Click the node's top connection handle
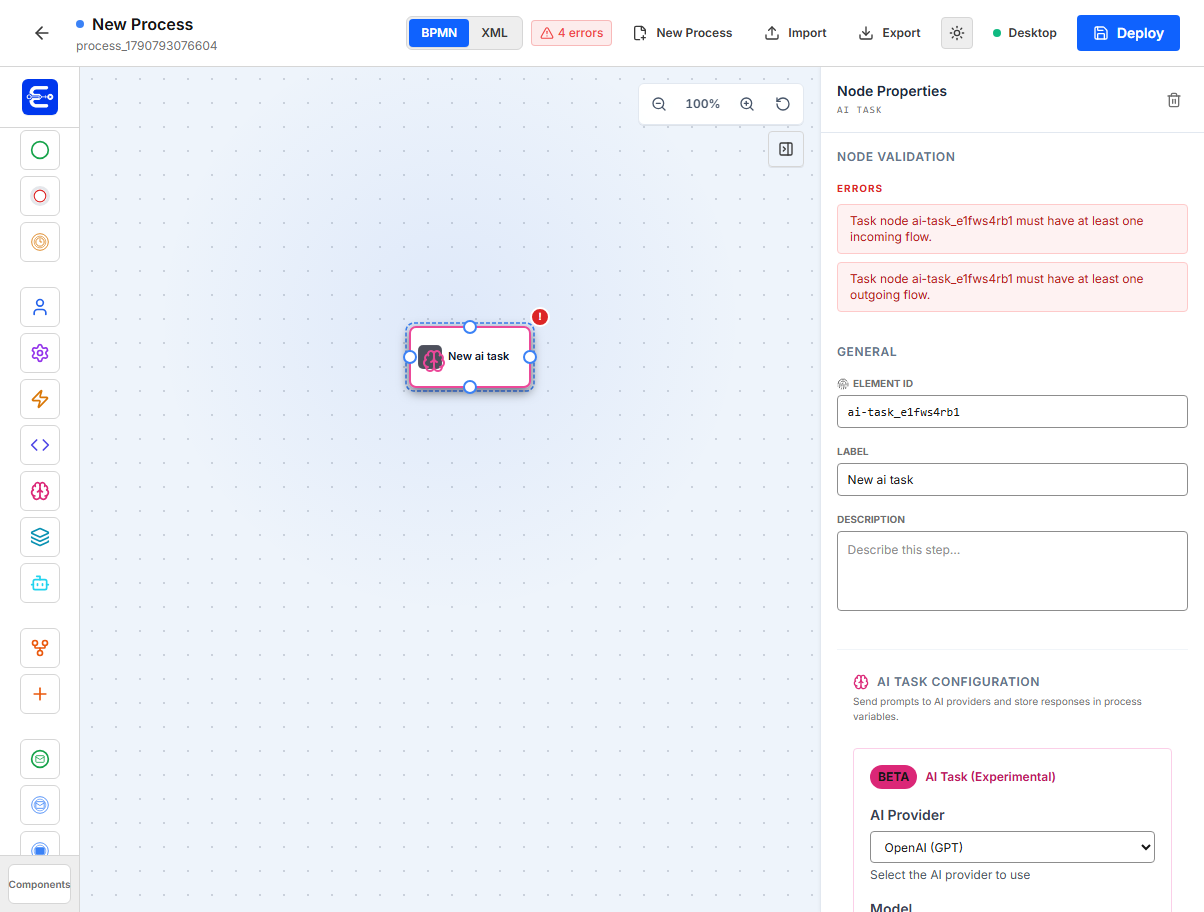This screenshot has width=1204, height=912. [x=470, y=327]
